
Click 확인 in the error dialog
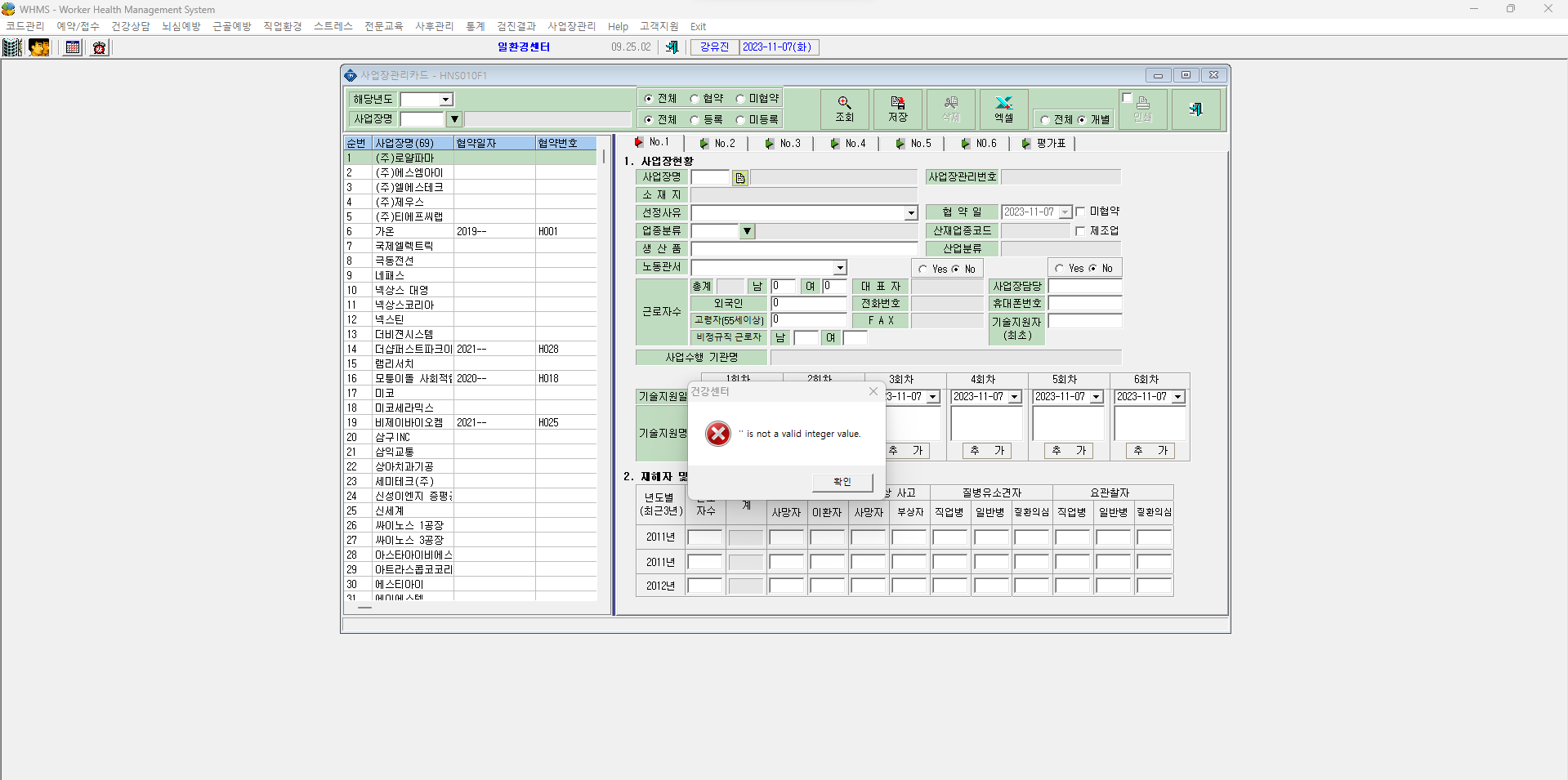(842, 482)
